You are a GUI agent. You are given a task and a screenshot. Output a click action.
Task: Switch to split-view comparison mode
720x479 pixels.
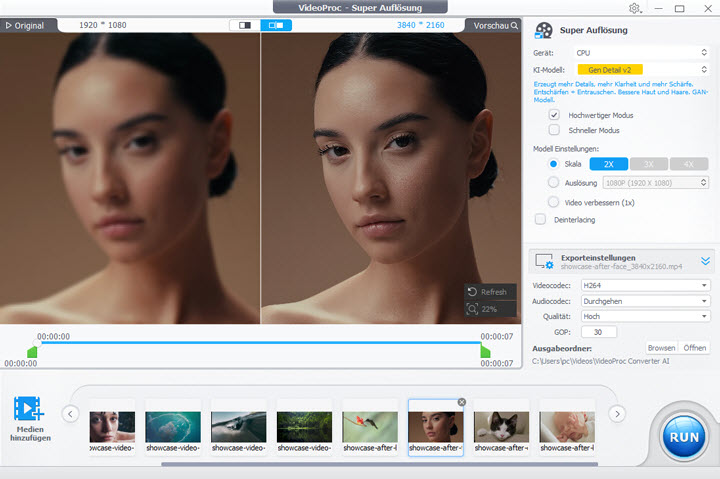click(276, 25)
